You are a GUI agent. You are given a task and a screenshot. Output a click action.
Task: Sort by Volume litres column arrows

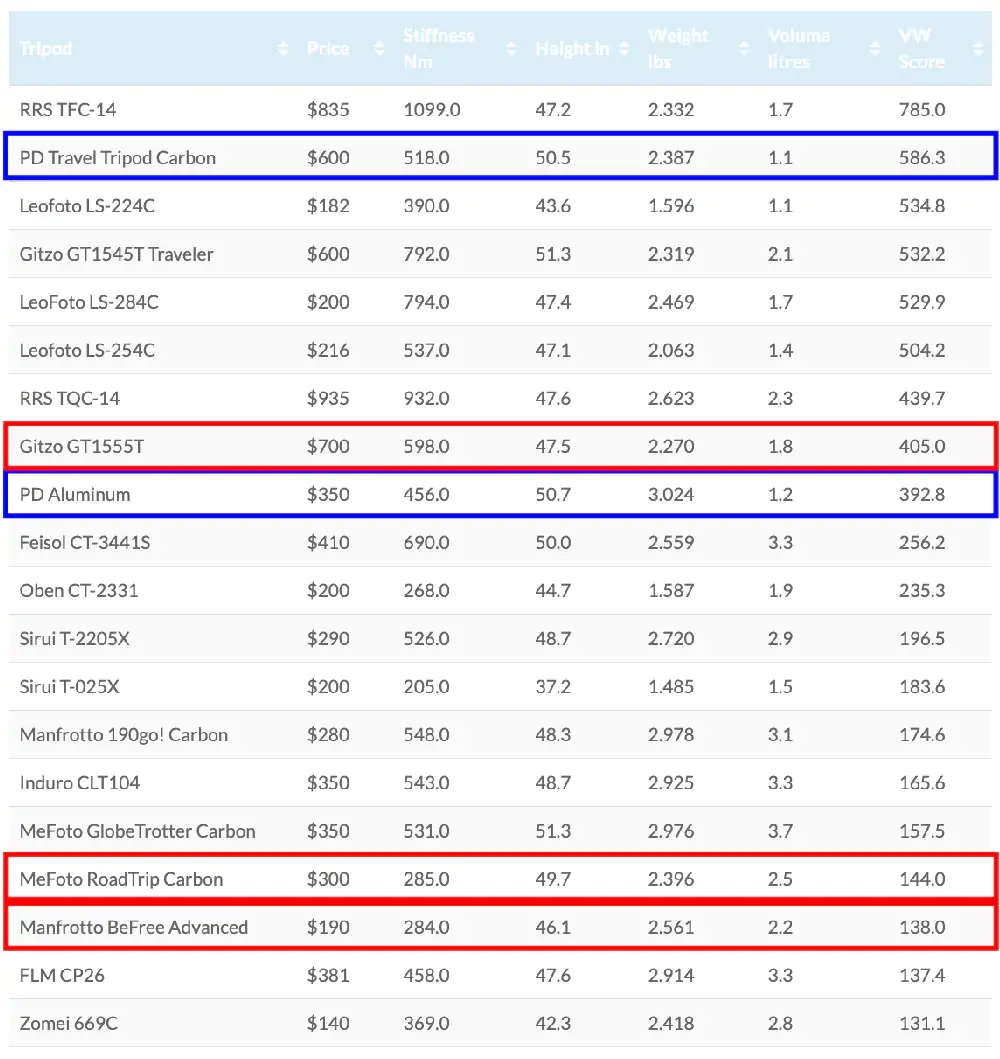tap(874, 49)
